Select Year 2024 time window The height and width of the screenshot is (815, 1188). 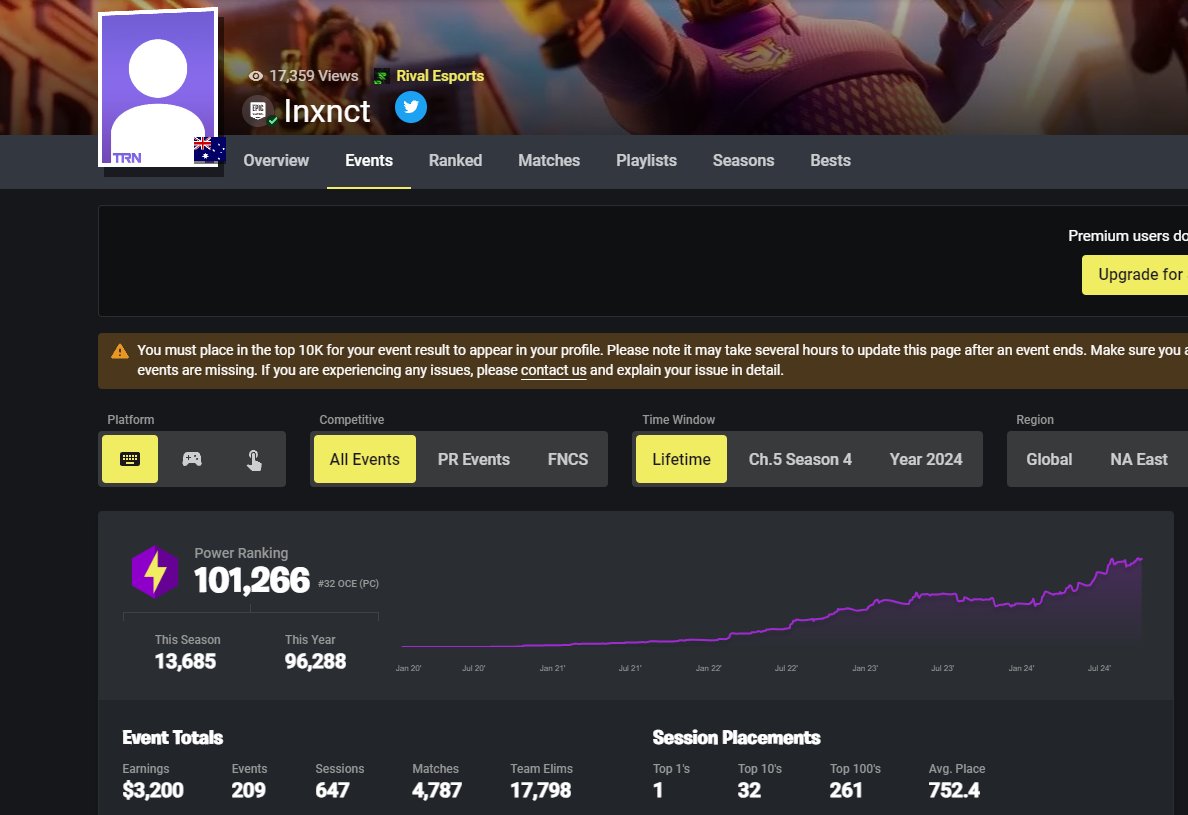point(926,459)
